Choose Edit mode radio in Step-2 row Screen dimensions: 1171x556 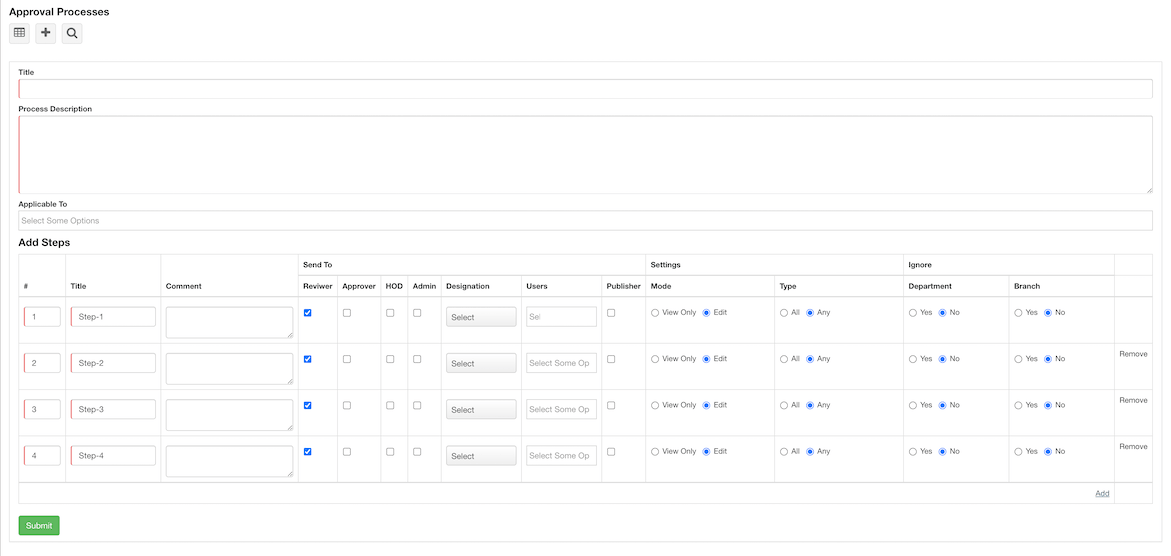[x=706, y=359]
